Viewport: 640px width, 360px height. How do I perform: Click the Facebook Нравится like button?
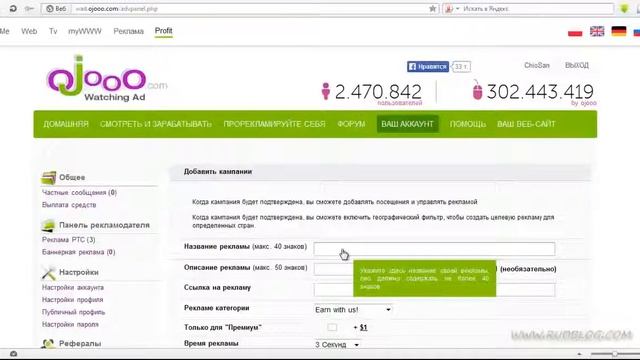tap(428, 66)
